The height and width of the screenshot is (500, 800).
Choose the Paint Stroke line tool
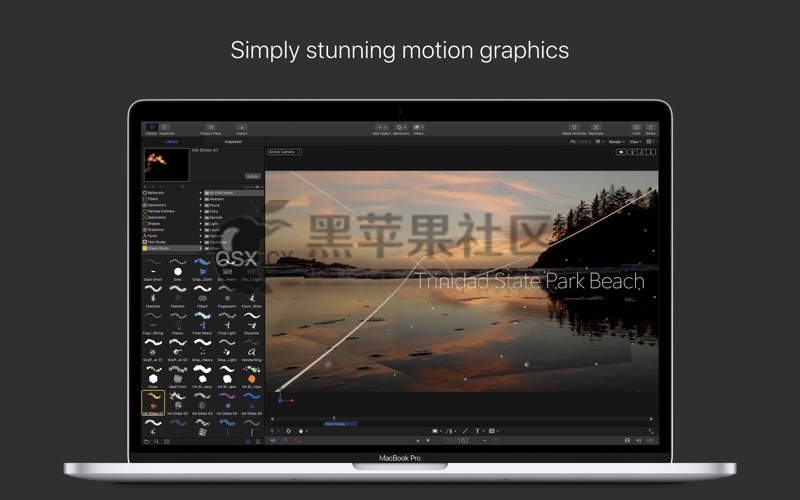tap(465, 431)
